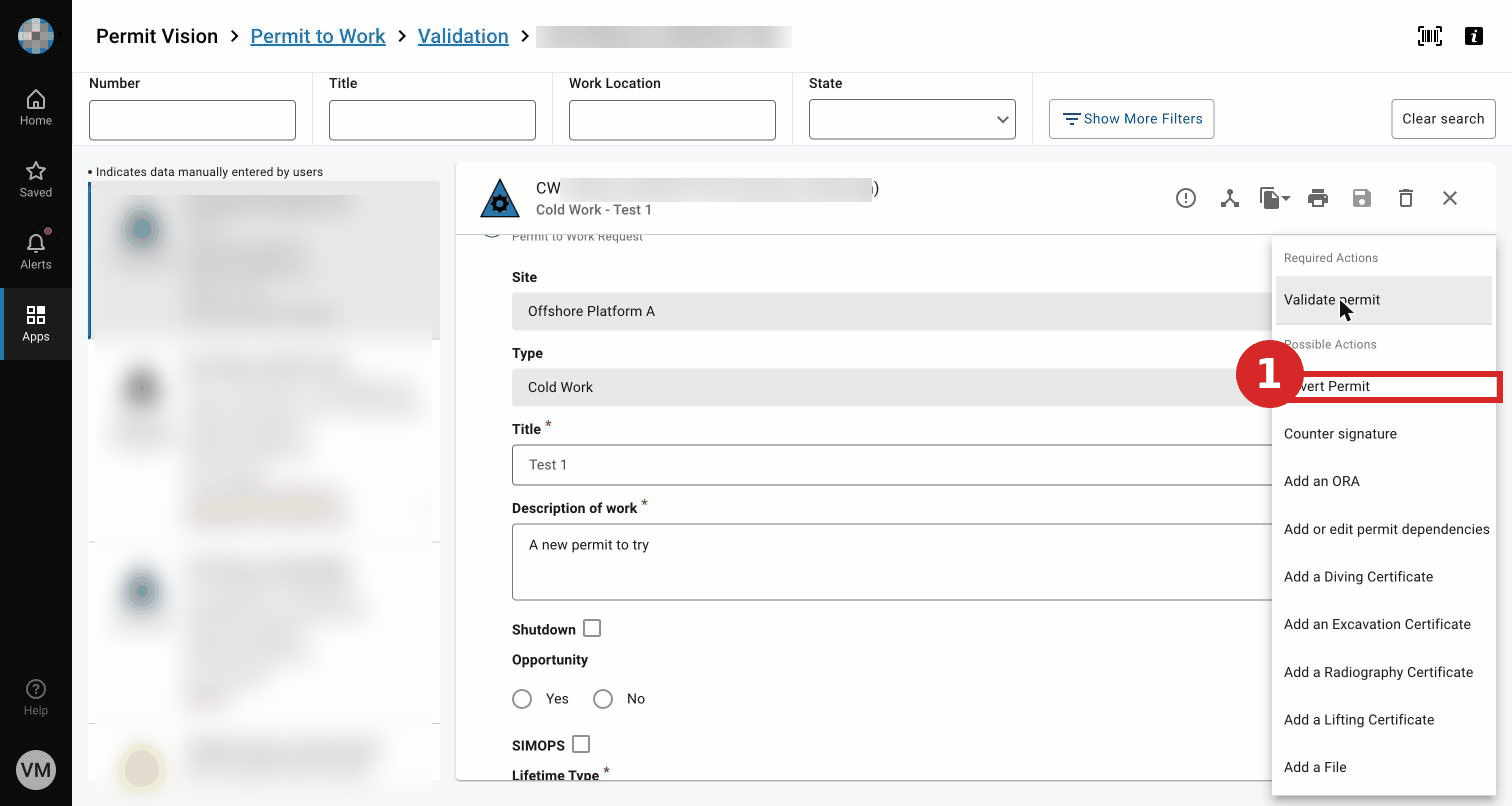
Task: Open the State filter dropdown
Action: (x=912, y=120)
